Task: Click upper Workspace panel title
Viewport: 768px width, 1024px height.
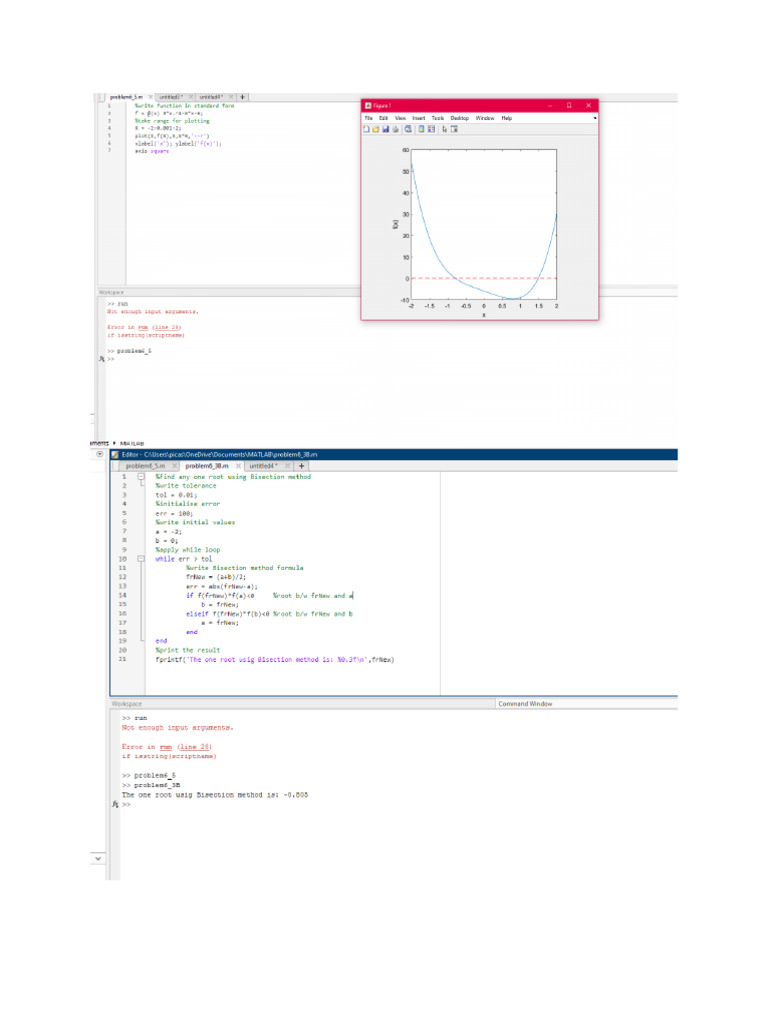Action: coord(111,293)
